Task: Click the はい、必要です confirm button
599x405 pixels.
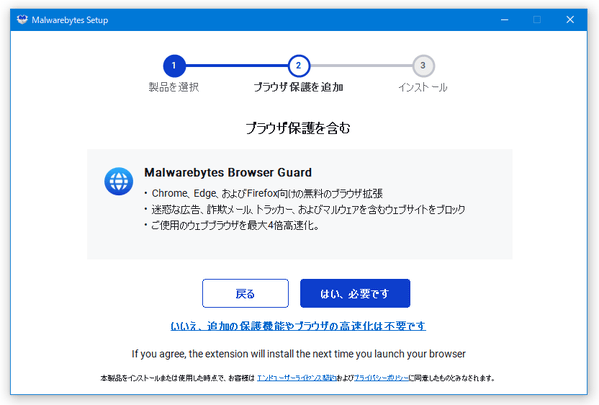Action: click(355, 293)
